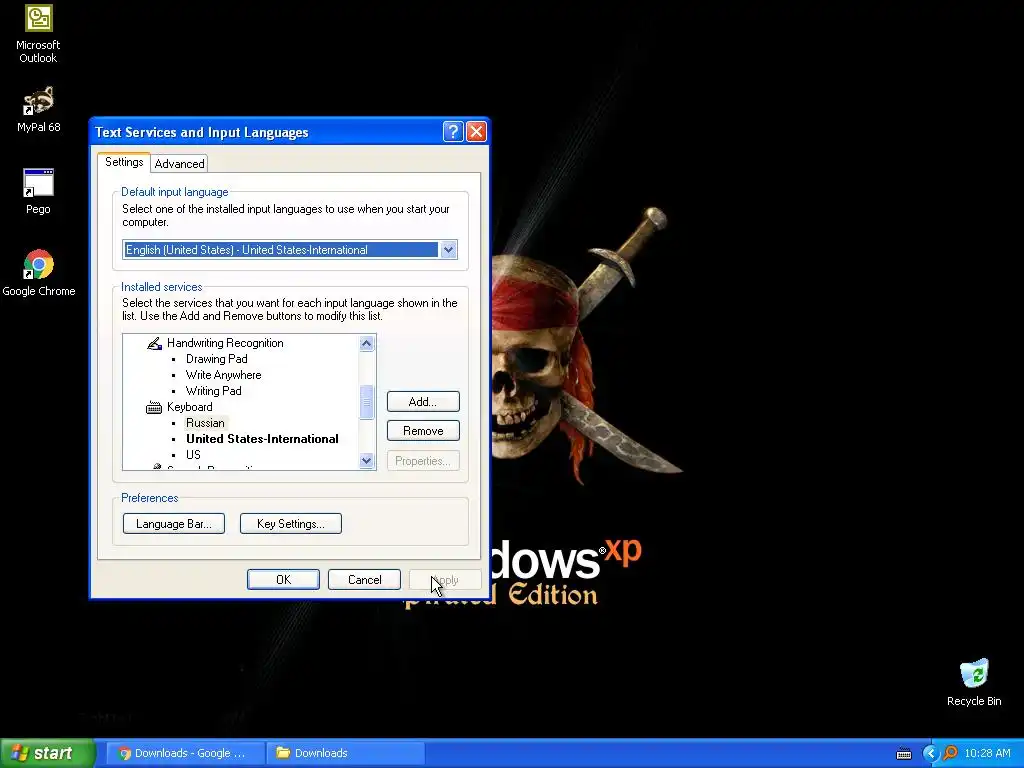Select the Google Chrome desktop icon
Viewport: 1024px width, 768px height.
tap(39, 273)
